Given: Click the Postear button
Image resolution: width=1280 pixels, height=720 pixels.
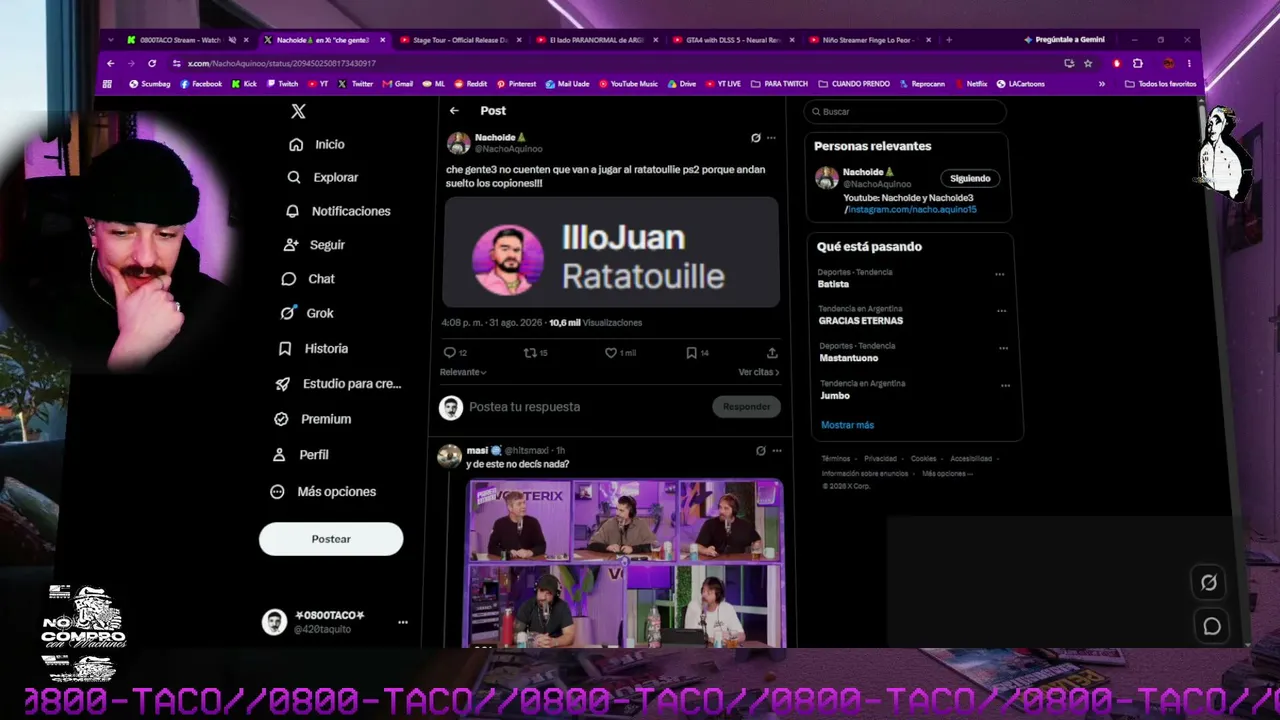Looking at the screenshot, I should click(x=331, y=539).
